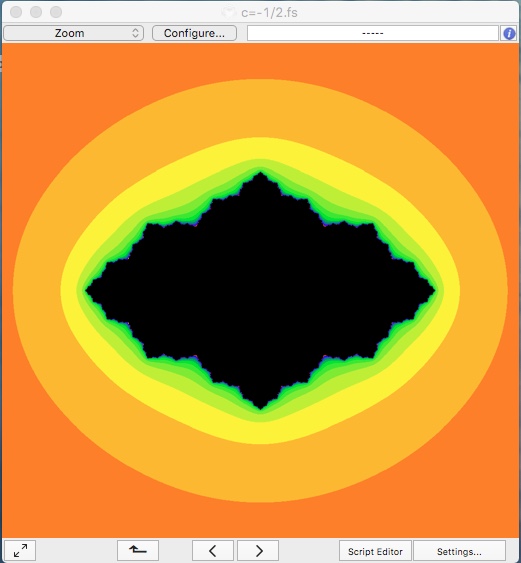Viewport: 521px width, 563px height.
Task: Click the document proxy icon in title bar
Action: click(228, 13)
